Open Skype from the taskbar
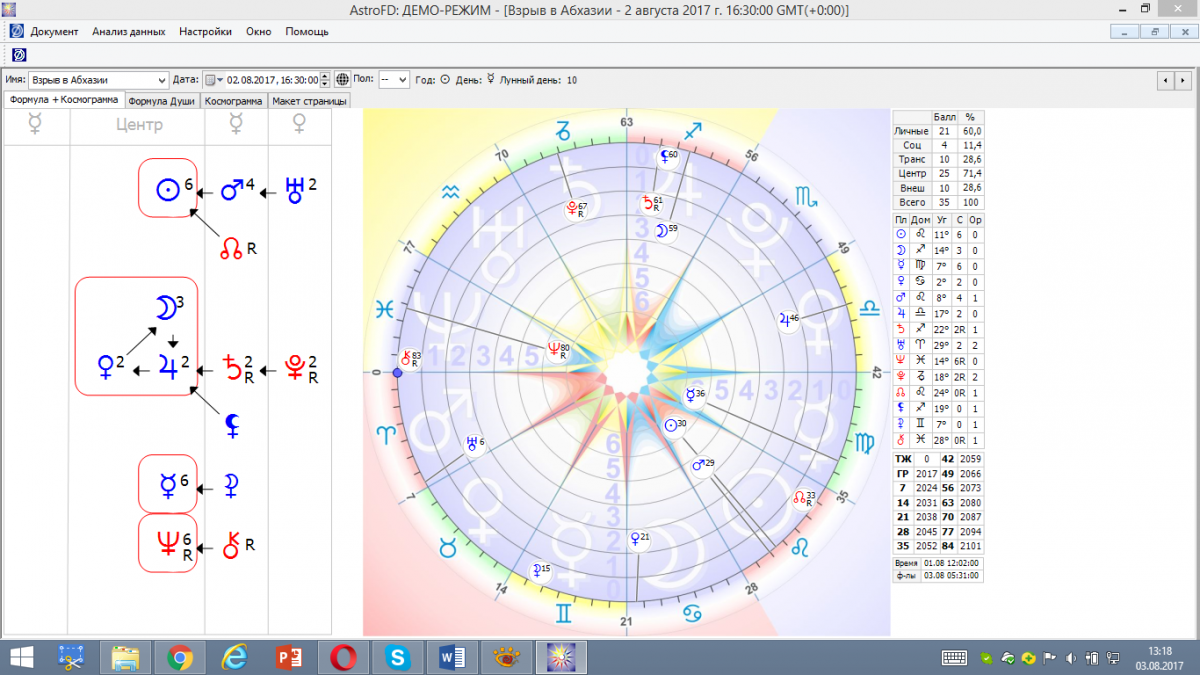The height and width of the screenshot is (675, 1200). click(x=398, y=657)
